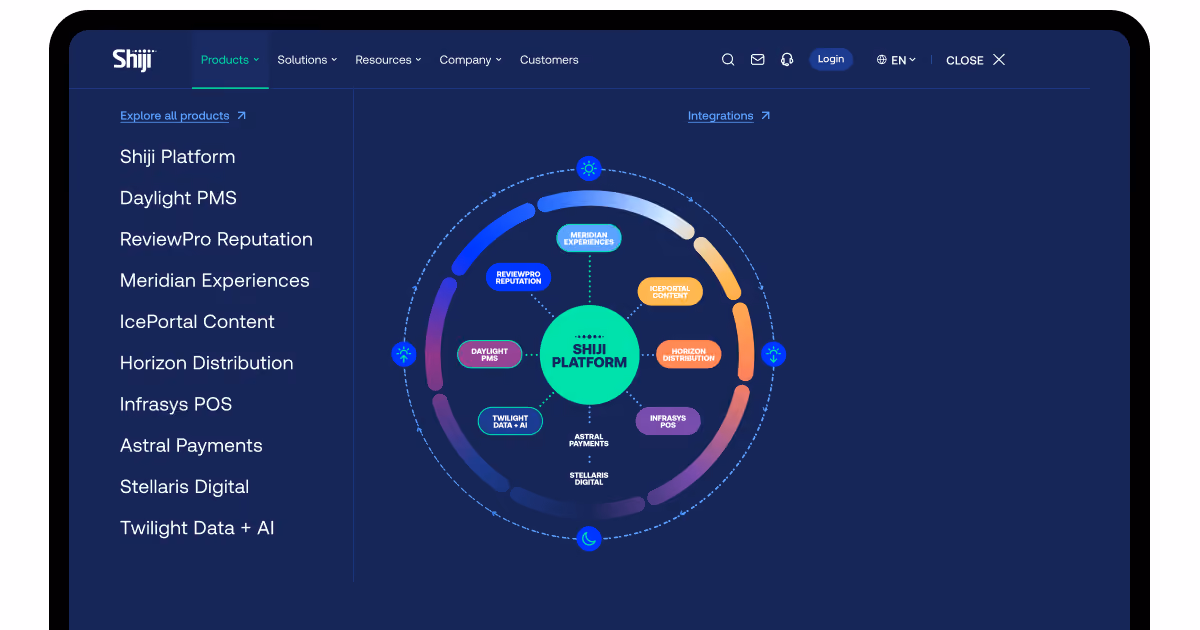This screenshot has width=1200, height=630.
Task: Click the sunrise icon left of diagram
Action: 404,353
